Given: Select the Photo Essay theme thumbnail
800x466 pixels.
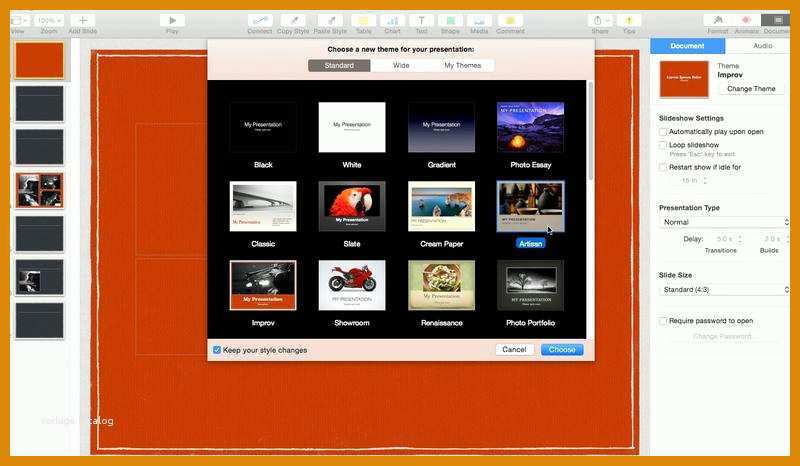Looking at the screenshot, I should [531, 127].
